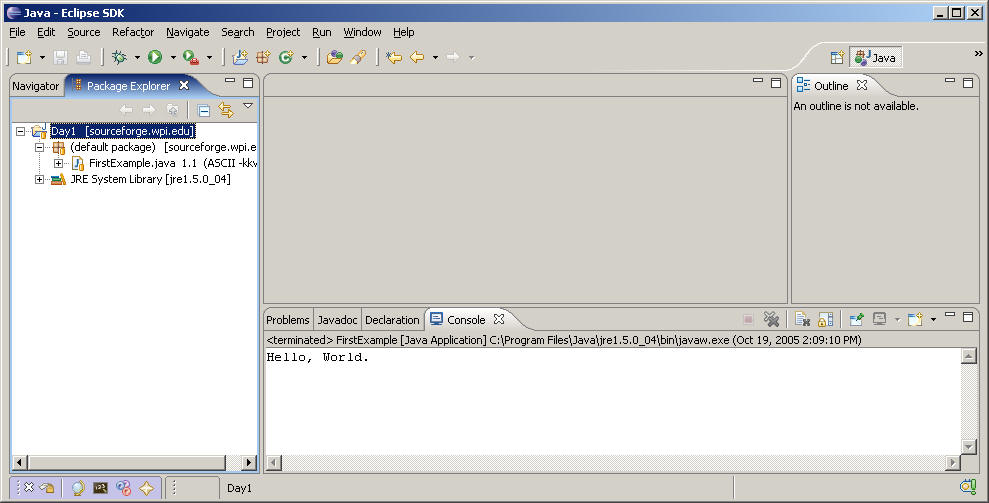Viewport: 989px width, 503px height.
Task: Click the bottom status bar globe icon
Action: click(x=78, y=488)
